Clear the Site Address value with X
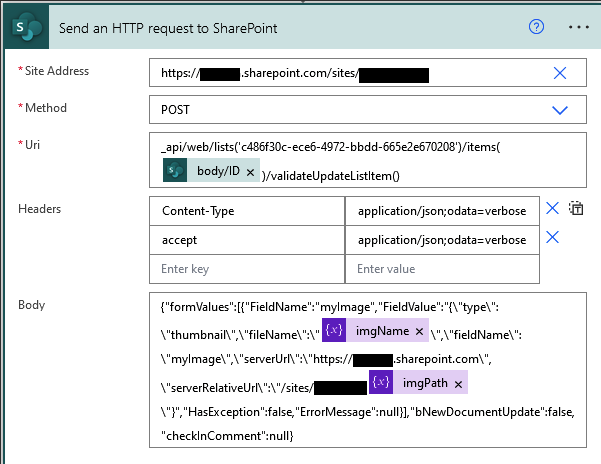This screenshot has width=601, height=464. click(560, 73)
